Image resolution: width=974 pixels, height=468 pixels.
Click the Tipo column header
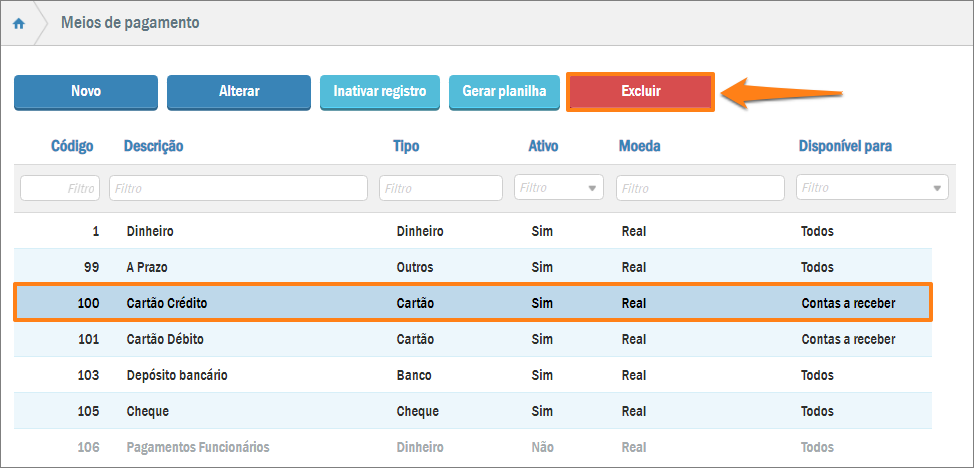click(406, 146)
